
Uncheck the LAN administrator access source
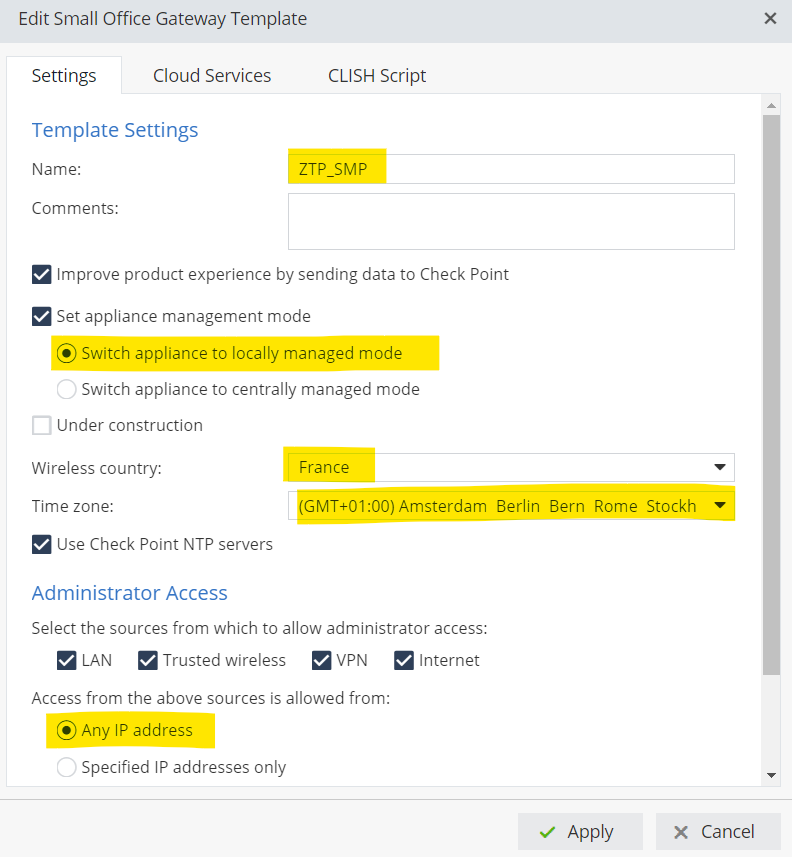(x=67, y=660)
